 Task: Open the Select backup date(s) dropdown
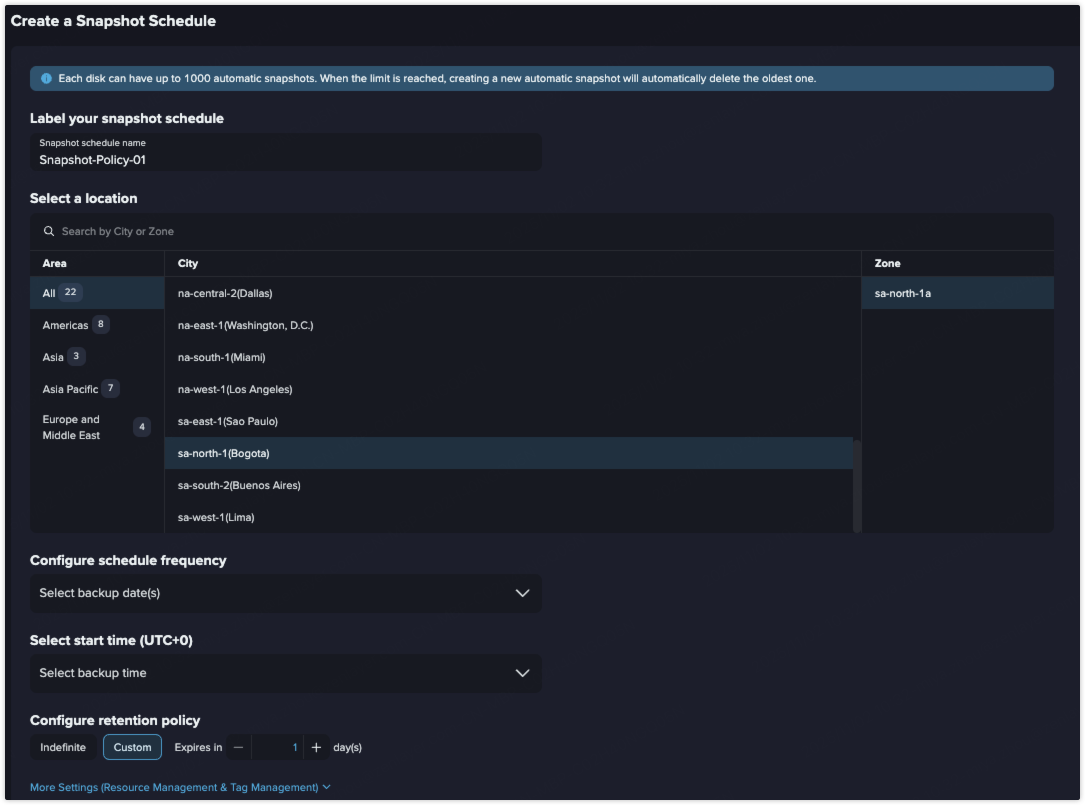pyautogui.click(x=285, y=593)
